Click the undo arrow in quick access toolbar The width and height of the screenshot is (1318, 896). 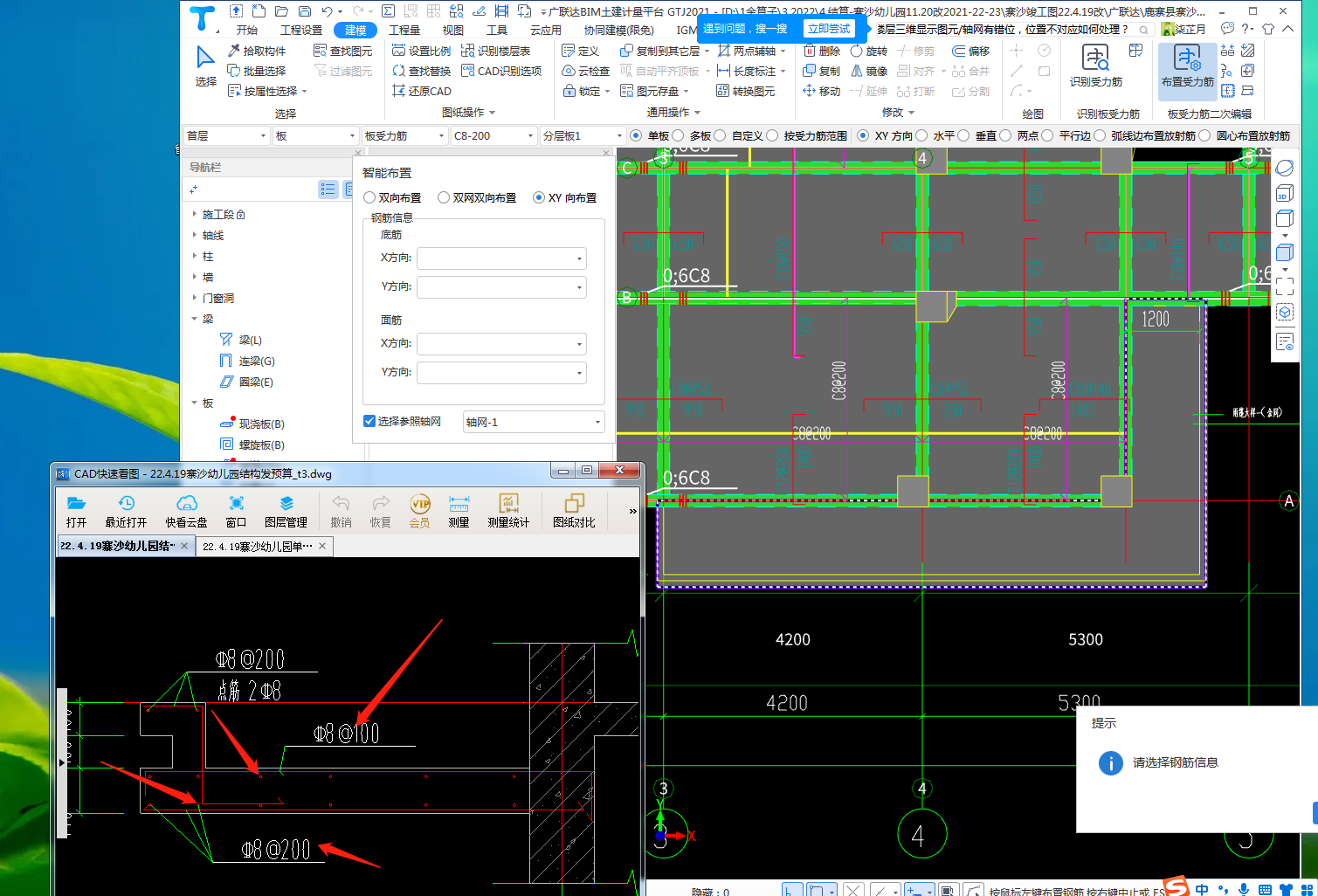328,11
